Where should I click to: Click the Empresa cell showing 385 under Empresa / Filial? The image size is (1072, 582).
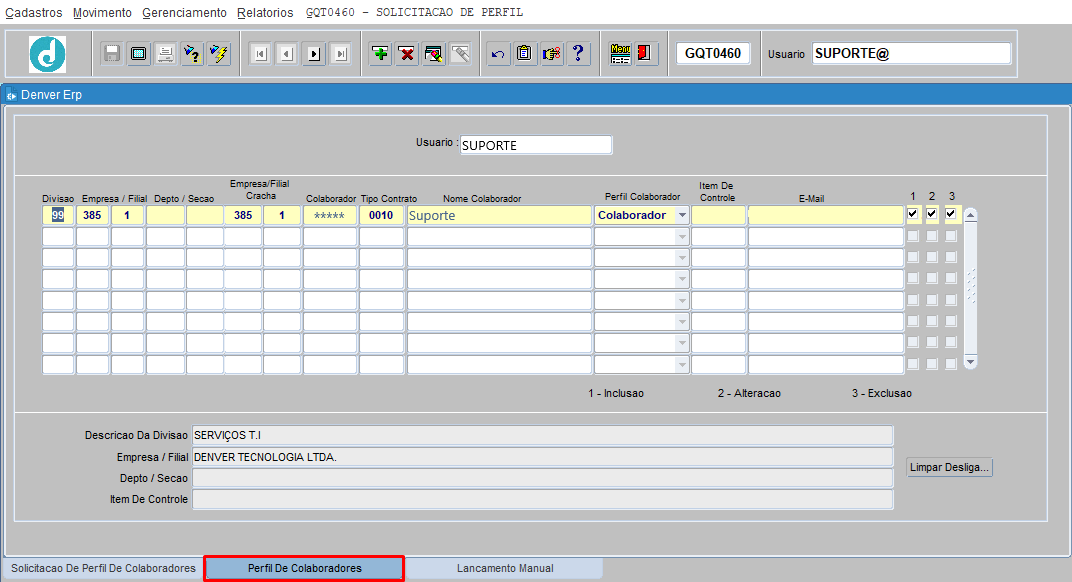tap(92, 215)
